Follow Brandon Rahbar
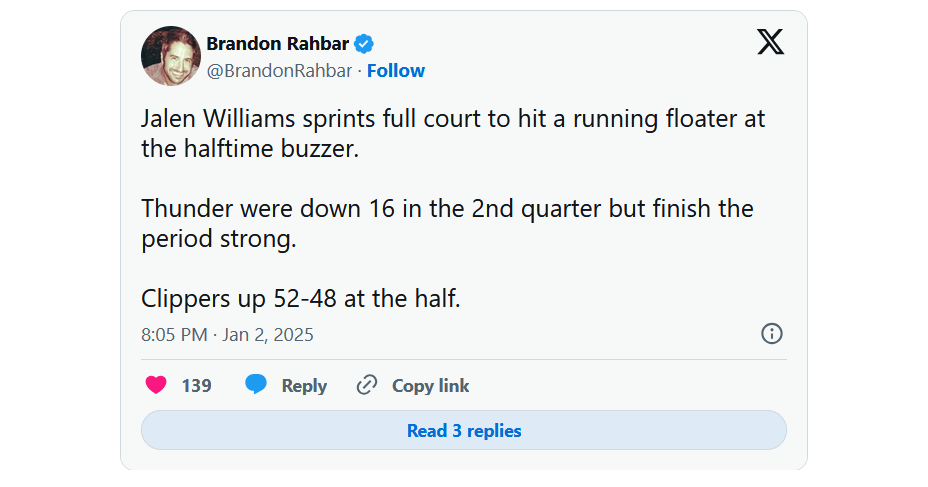The image size is (928, 487). [396, 71]
